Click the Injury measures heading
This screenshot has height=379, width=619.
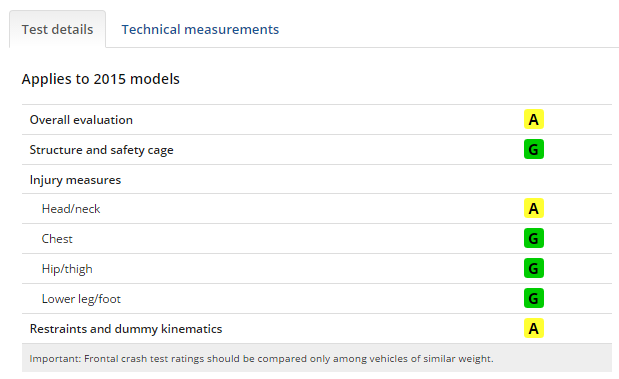[75, 180]
